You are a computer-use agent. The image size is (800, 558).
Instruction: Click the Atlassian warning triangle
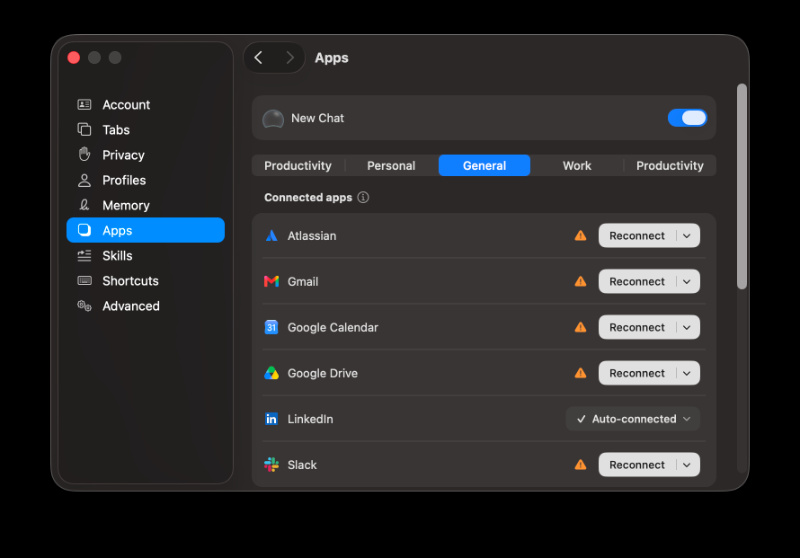[581, 236]
